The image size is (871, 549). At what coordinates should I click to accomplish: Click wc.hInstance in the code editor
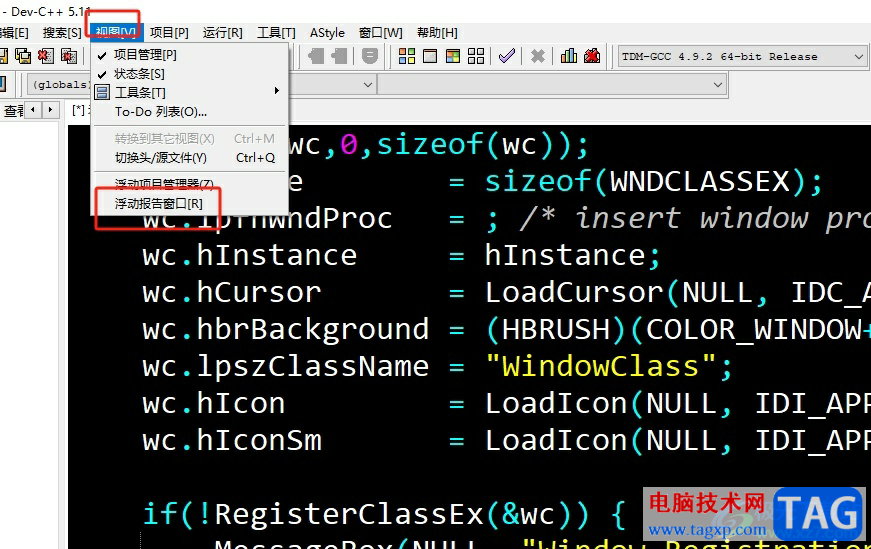249,256
